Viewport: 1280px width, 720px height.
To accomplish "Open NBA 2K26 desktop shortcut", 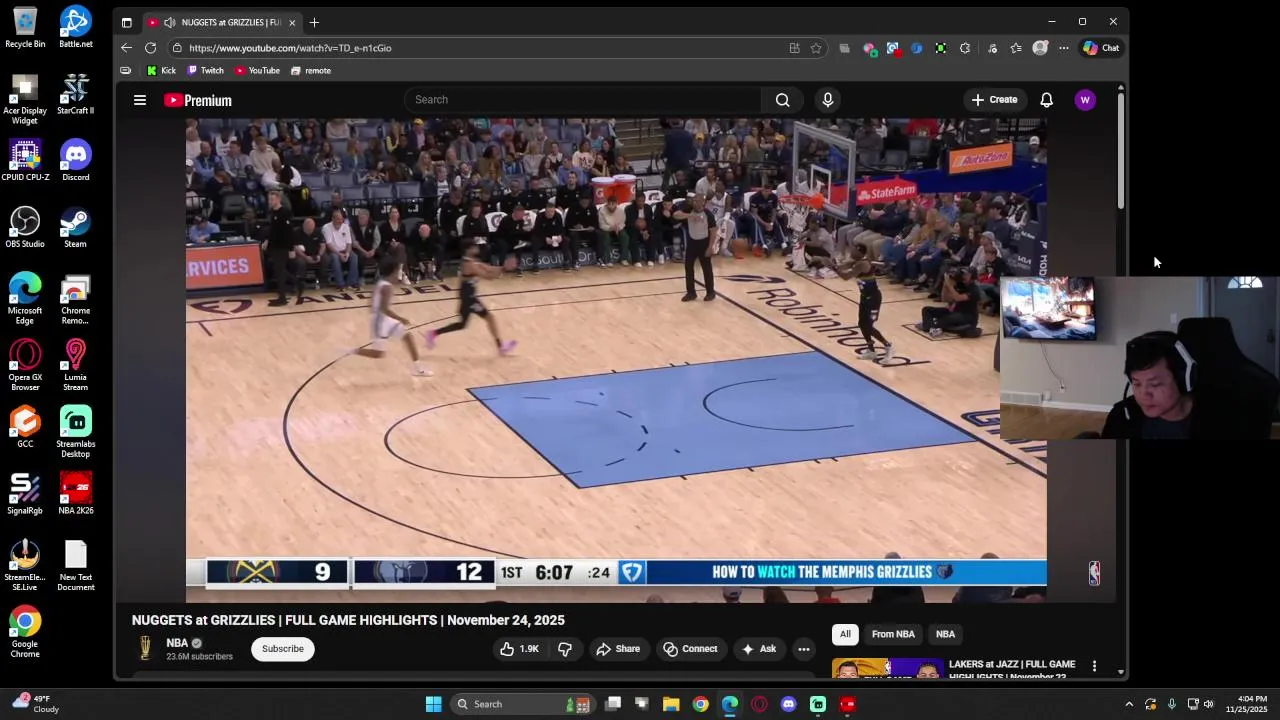I will pos(75,494).
